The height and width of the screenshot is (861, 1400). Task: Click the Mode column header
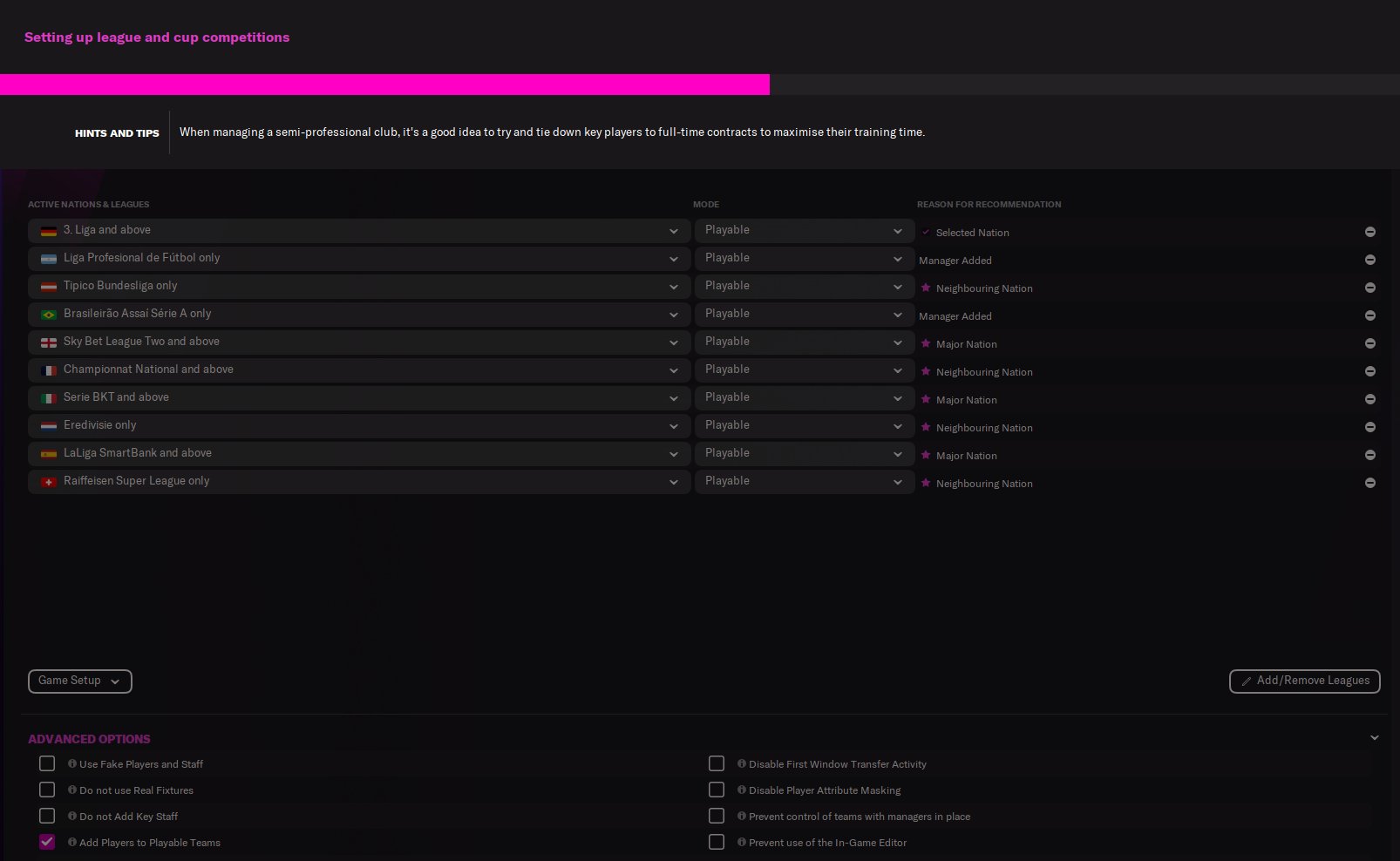pos(706,205)
